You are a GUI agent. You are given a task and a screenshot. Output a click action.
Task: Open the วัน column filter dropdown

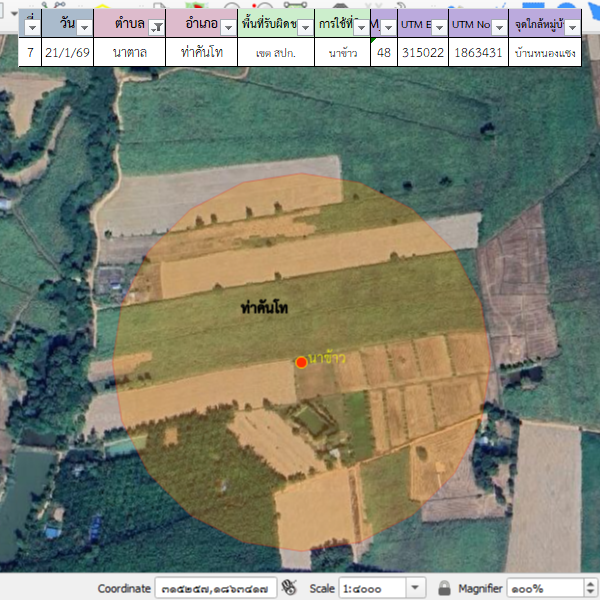(84, 27)
